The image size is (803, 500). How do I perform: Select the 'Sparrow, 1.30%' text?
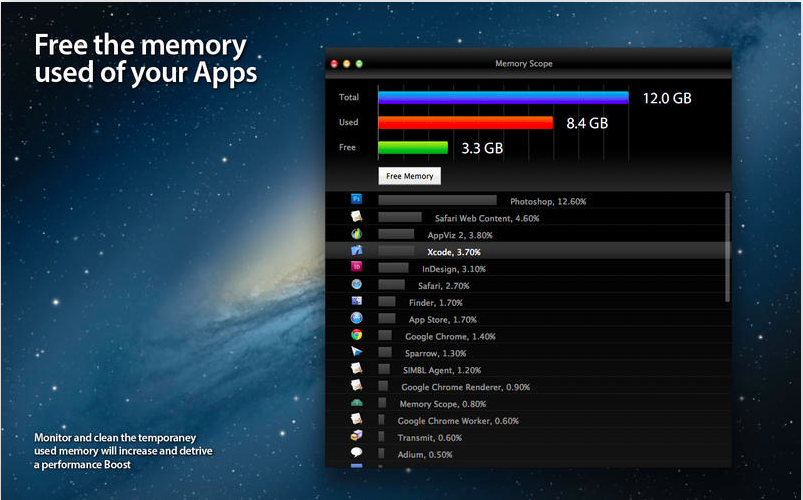click(x=435, y=353)
